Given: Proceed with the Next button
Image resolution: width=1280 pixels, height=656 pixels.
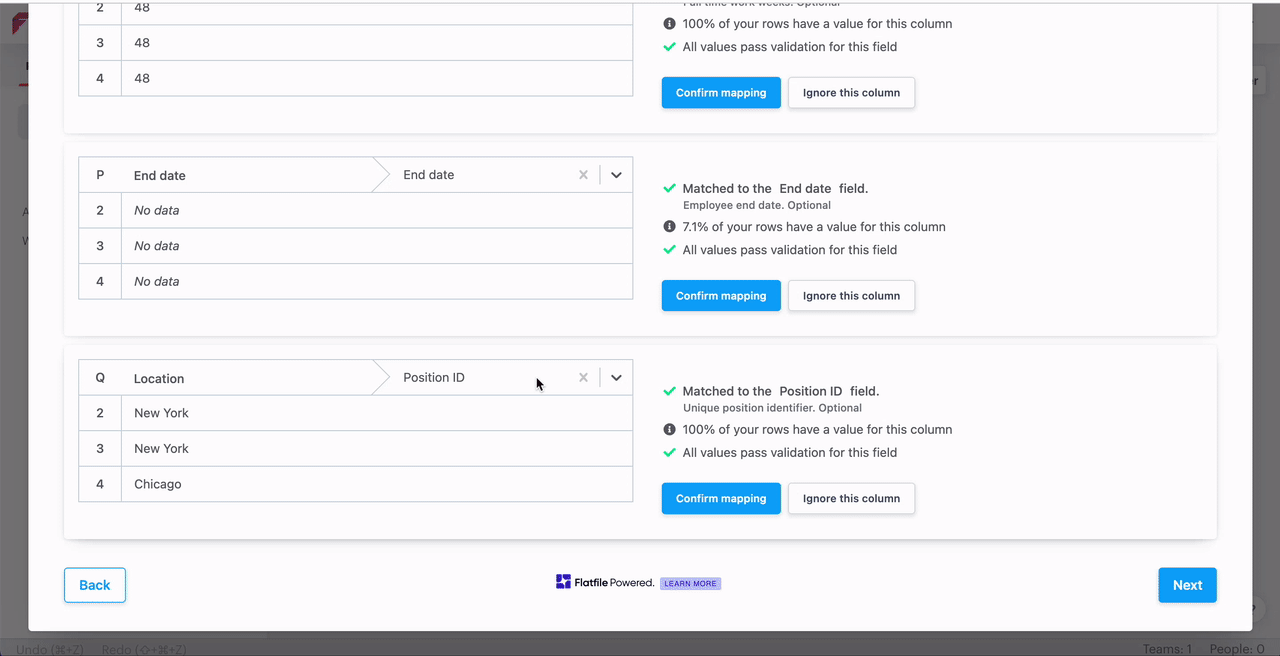Looking at the screenshot, I should [x=1187, y=585].
